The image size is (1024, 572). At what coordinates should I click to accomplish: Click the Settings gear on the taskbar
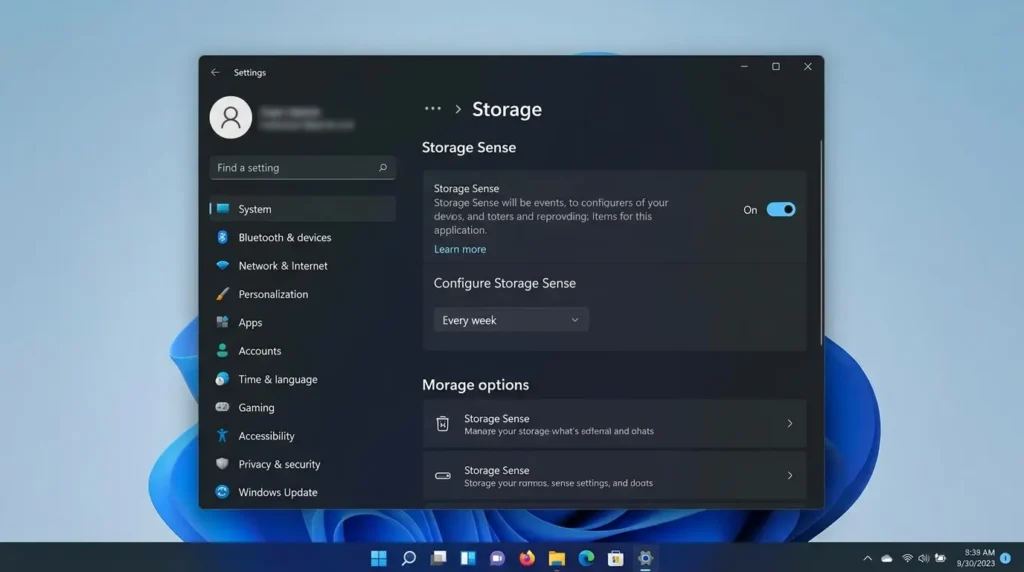[x=645, y=558]
